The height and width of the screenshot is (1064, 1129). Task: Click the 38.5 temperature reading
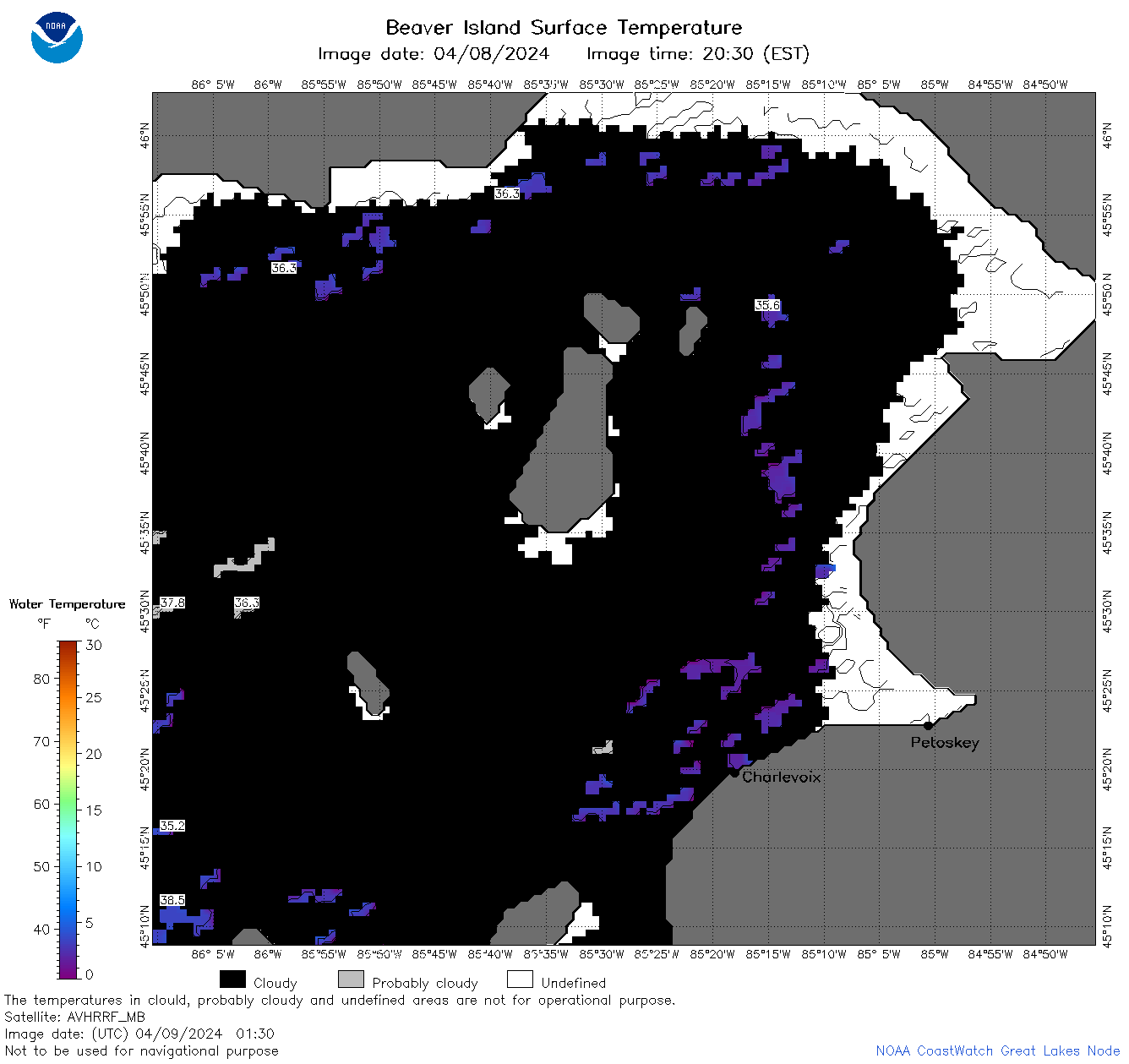point(172,901)
